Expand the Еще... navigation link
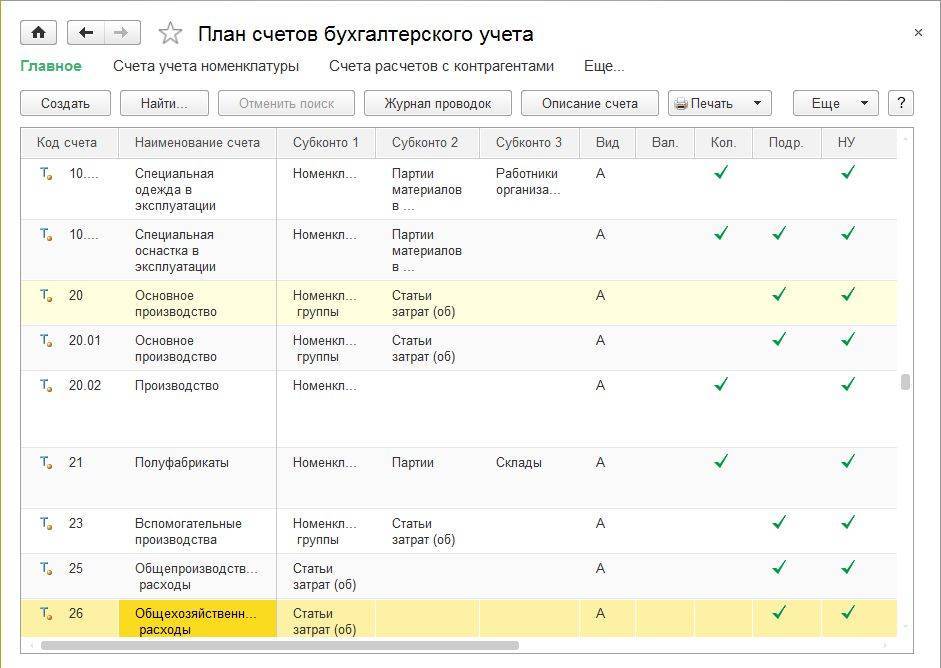 tap(603, 66)
